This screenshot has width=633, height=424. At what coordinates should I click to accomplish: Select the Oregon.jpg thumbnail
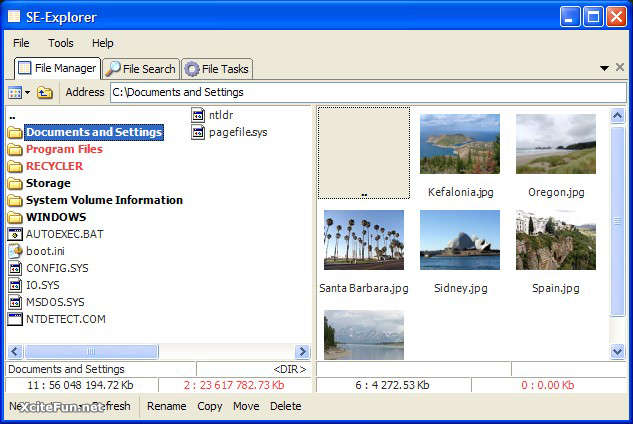[556, 144]
